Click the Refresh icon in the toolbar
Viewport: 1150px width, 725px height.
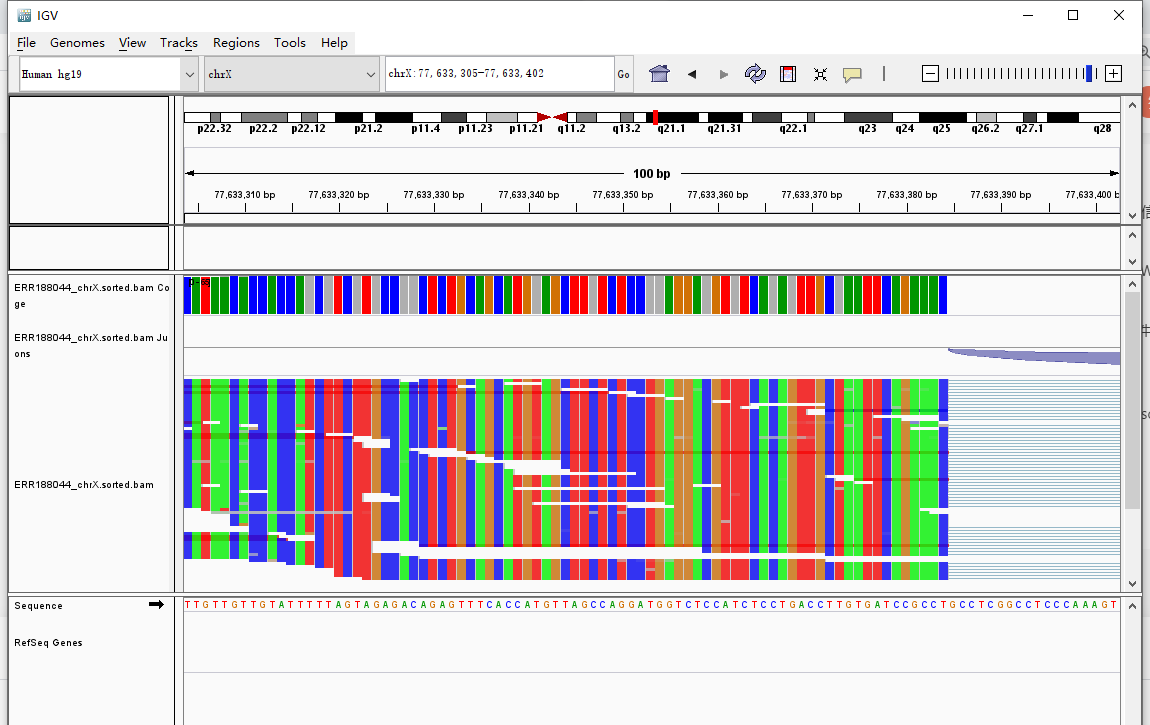tap(755, 73)
